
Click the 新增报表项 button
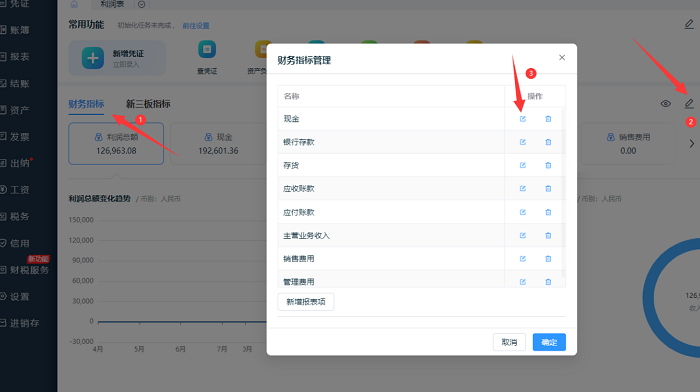pyautogui.click(x=306, y=302)
